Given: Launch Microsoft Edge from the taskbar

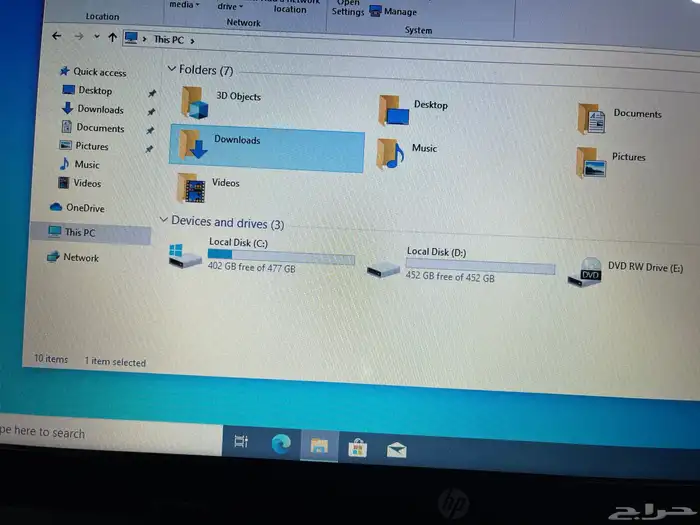Looking at the screenshot, I should pyautogui.click(x=281, y=444).
